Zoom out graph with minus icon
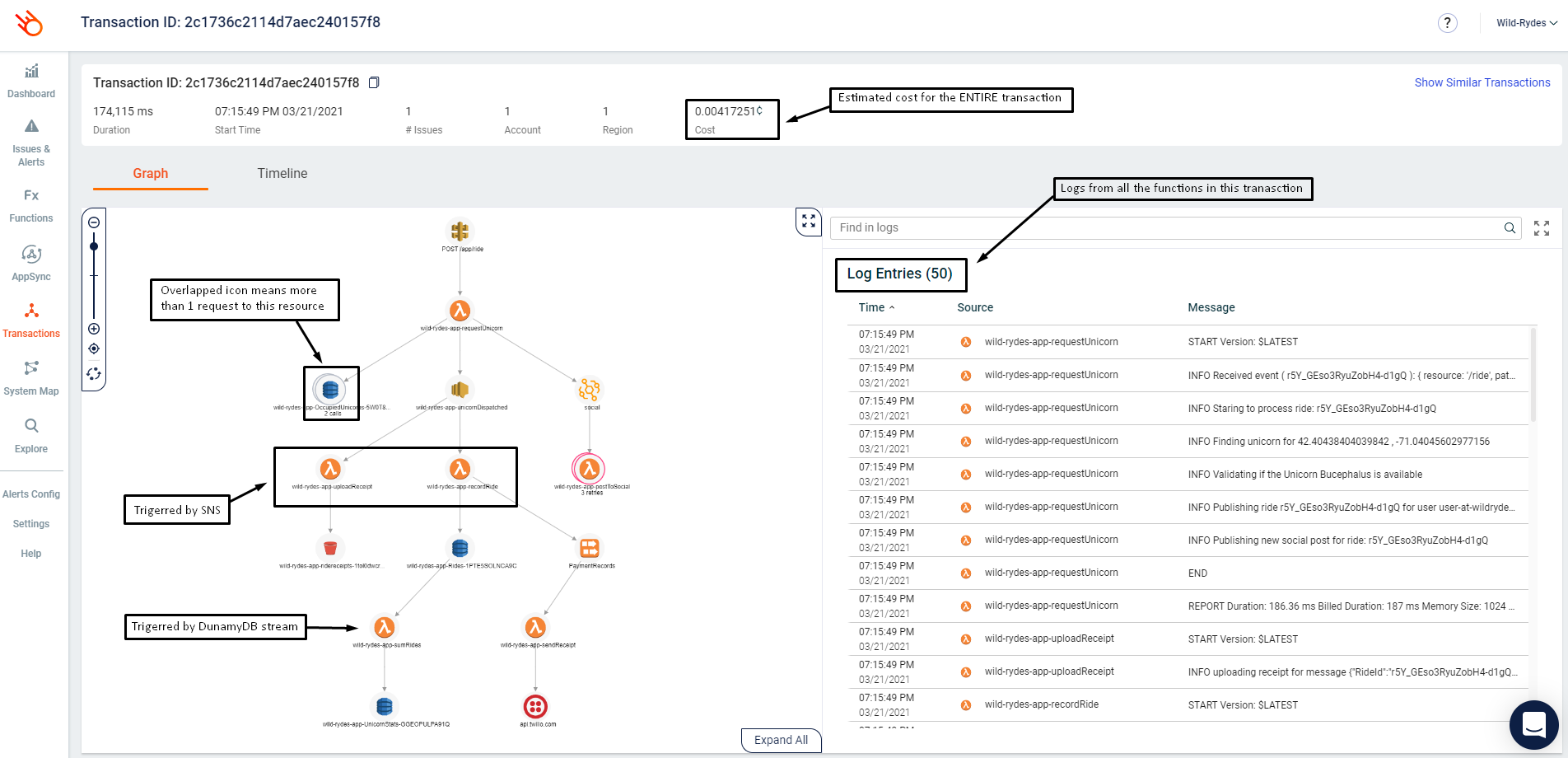This screenshot has height=758, width=1568. click(94, 222)
